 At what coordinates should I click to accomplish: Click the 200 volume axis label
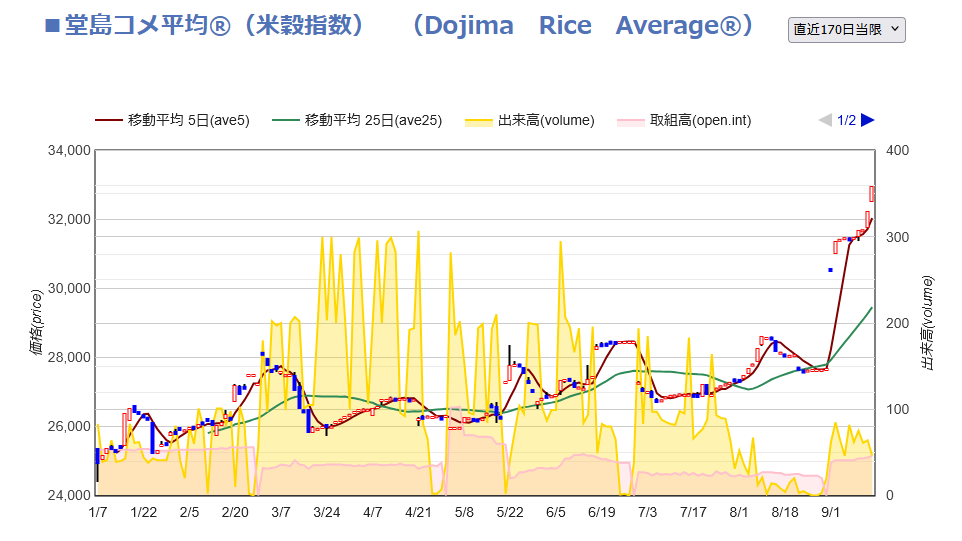click(x=898, y=323)
